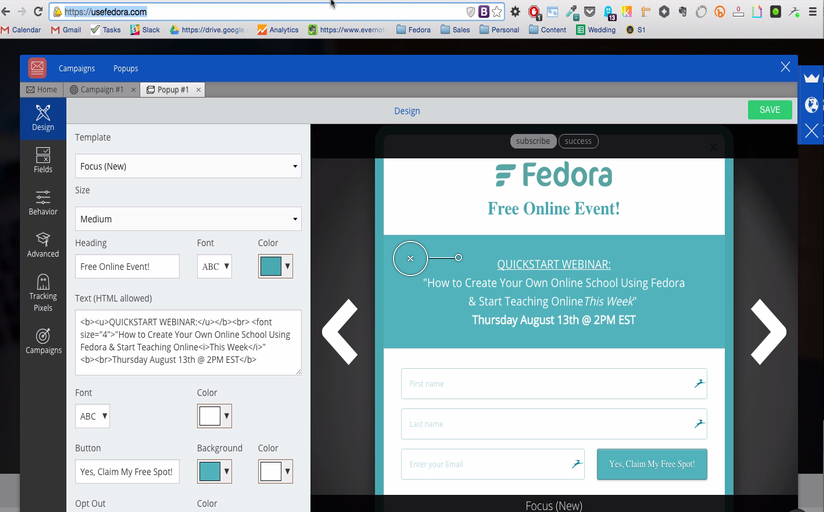Viewport: 824px width, 512px height.
Task: Edit the HTML text area
Action: [188, 342]
